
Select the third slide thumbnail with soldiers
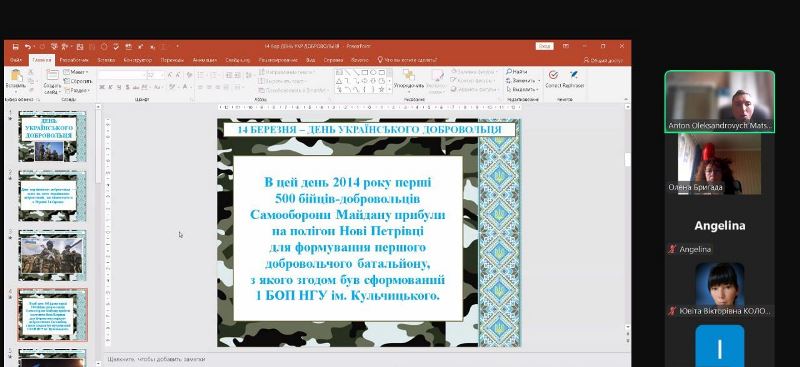(52, 256)
